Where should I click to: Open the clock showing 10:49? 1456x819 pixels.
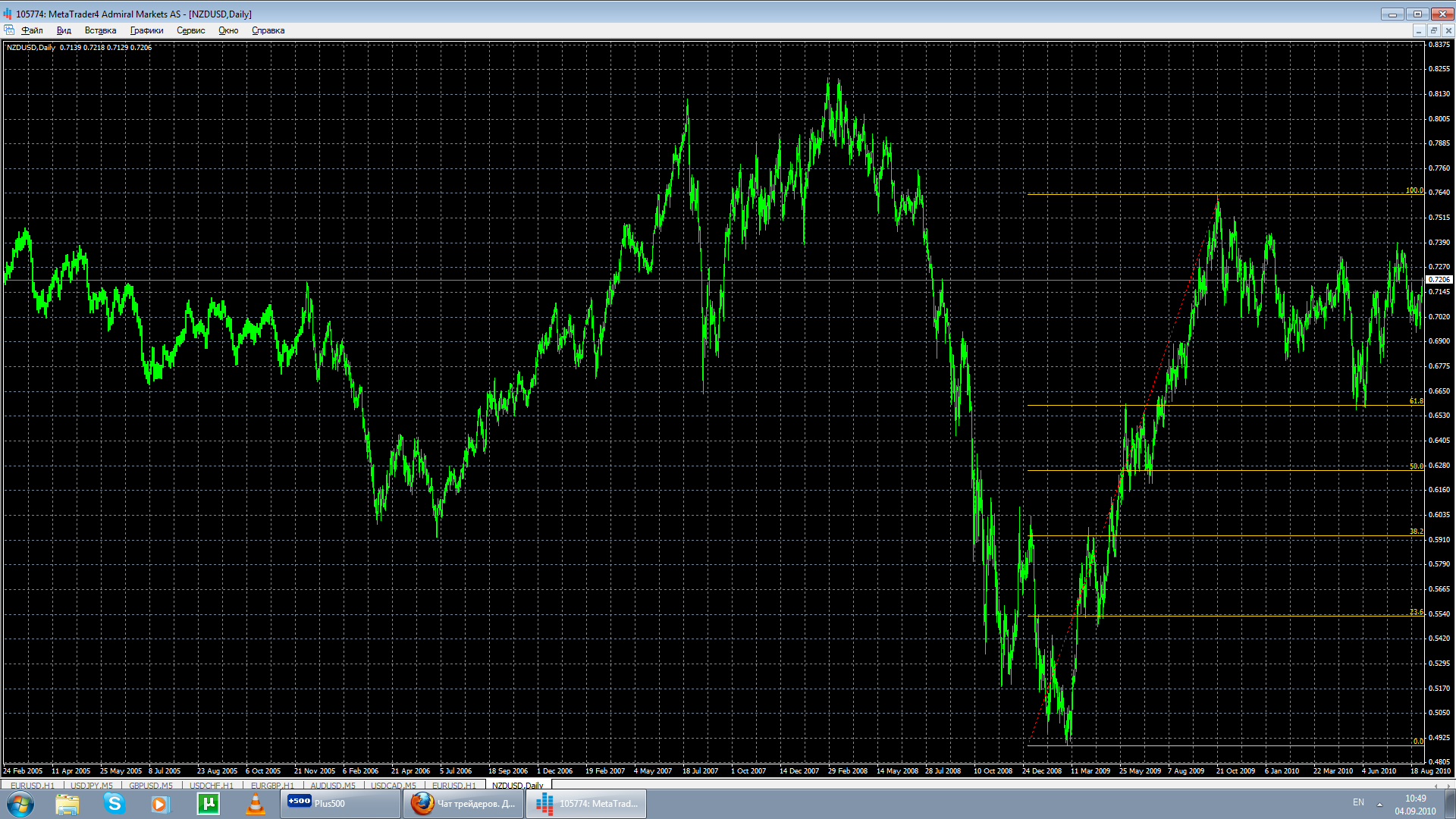(x=1415, y=804)
